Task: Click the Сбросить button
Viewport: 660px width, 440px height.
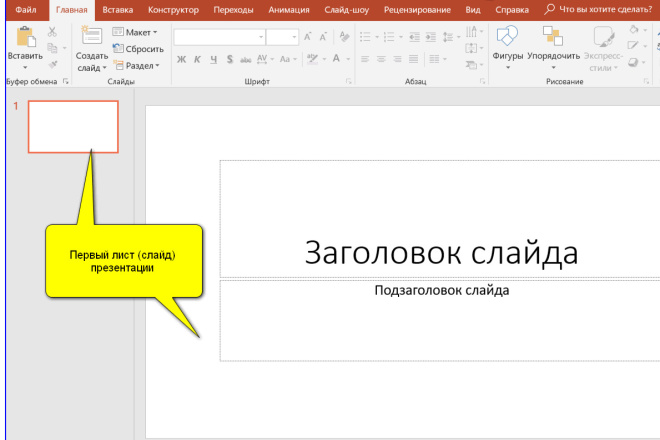Action: 138,49
